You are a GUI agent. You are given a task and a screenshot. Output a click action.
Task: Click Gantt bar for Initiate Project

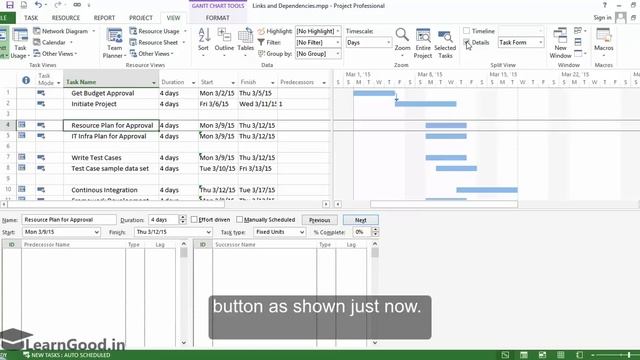(425, 104)
